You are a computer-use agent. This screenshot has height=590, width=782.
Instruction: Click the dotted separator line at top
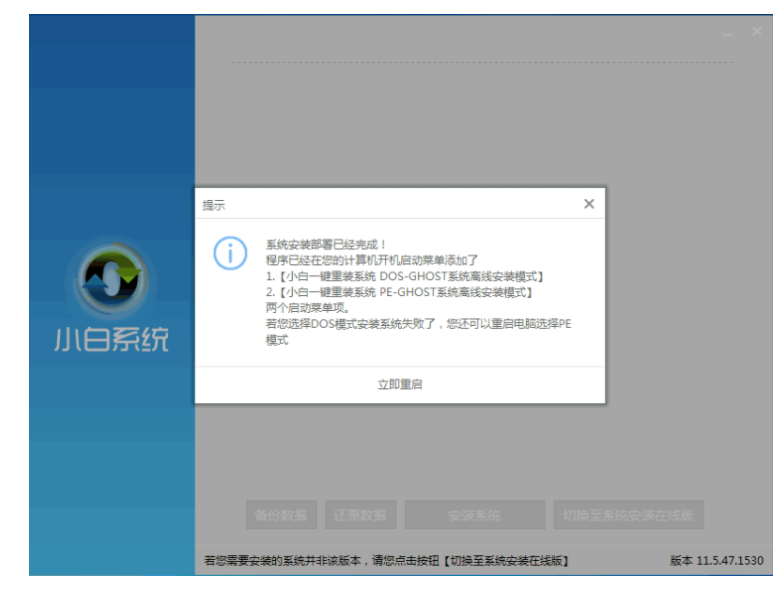point(482,63)
